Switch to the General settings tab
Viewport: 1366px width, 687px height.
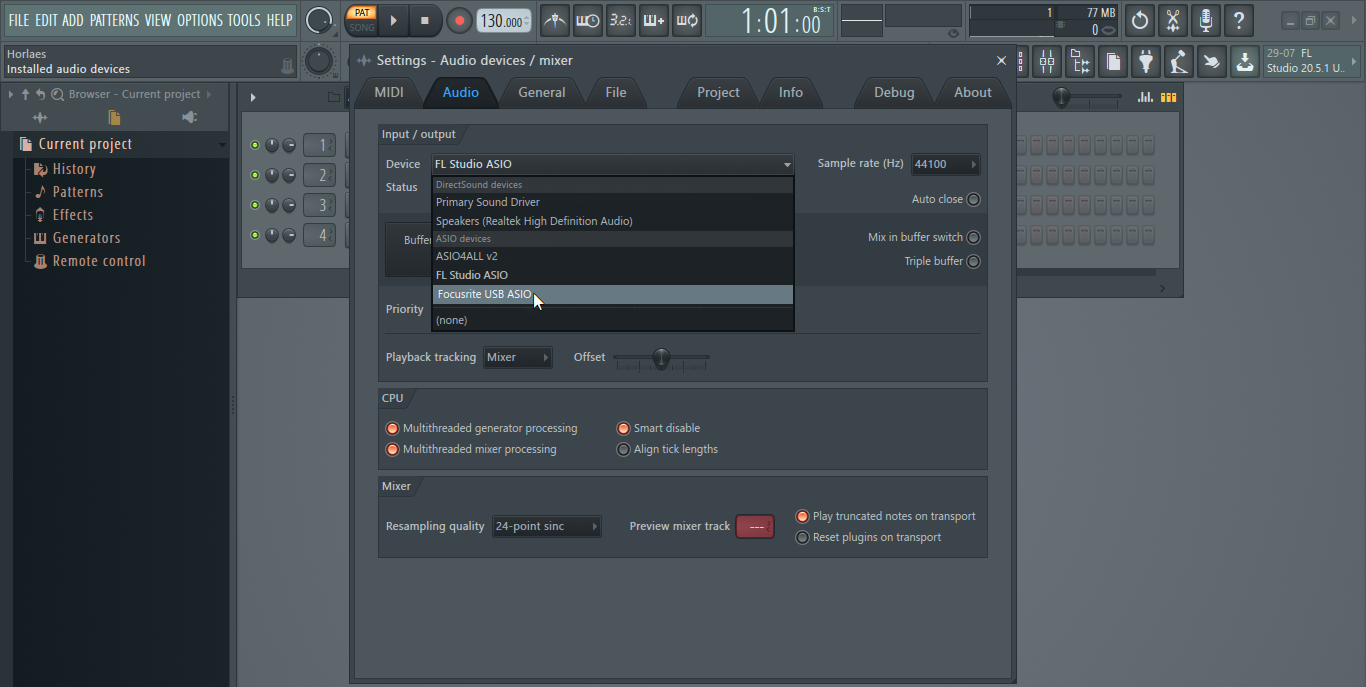tap(542, 92)
